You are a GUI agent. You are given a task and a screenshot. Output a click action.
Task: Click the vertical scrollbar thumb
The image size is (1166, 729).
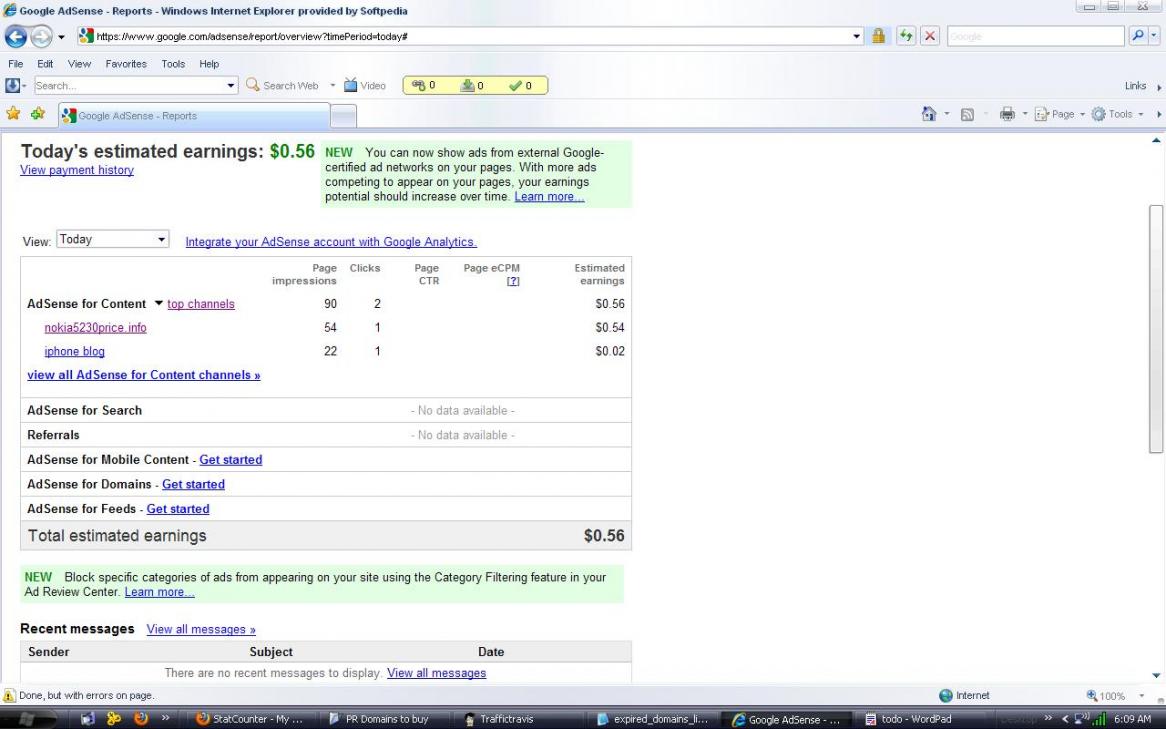click(x=1156, y=328)
